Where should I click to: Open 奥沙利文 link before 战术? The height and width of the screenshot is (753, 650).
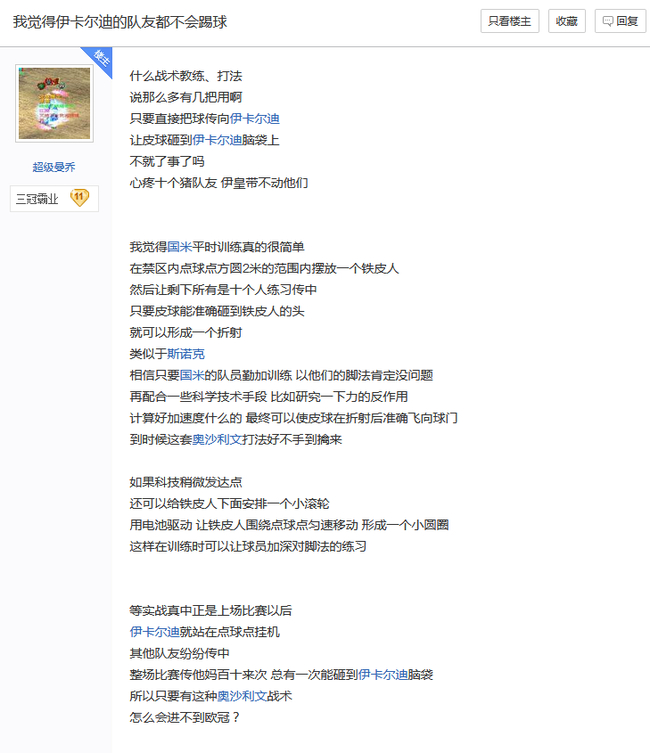[x=242, y=696]
